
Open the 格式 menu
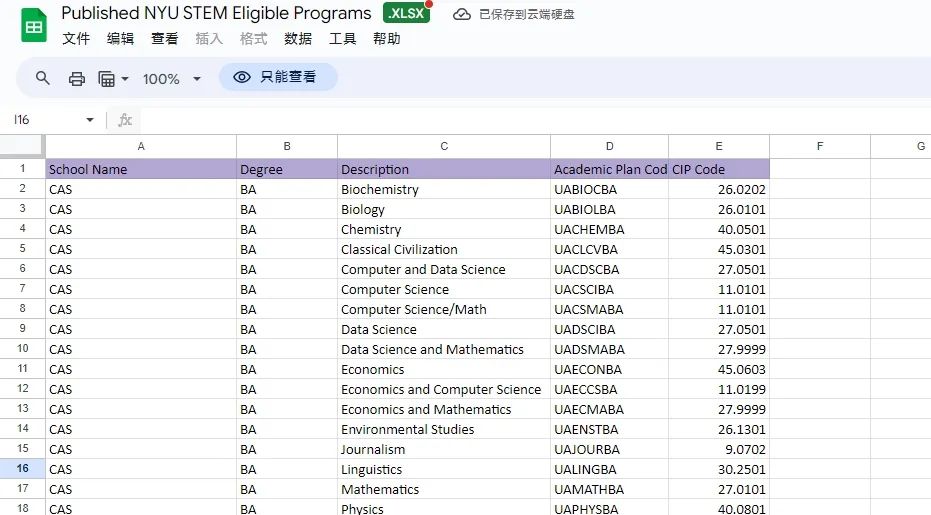[254, 39]
